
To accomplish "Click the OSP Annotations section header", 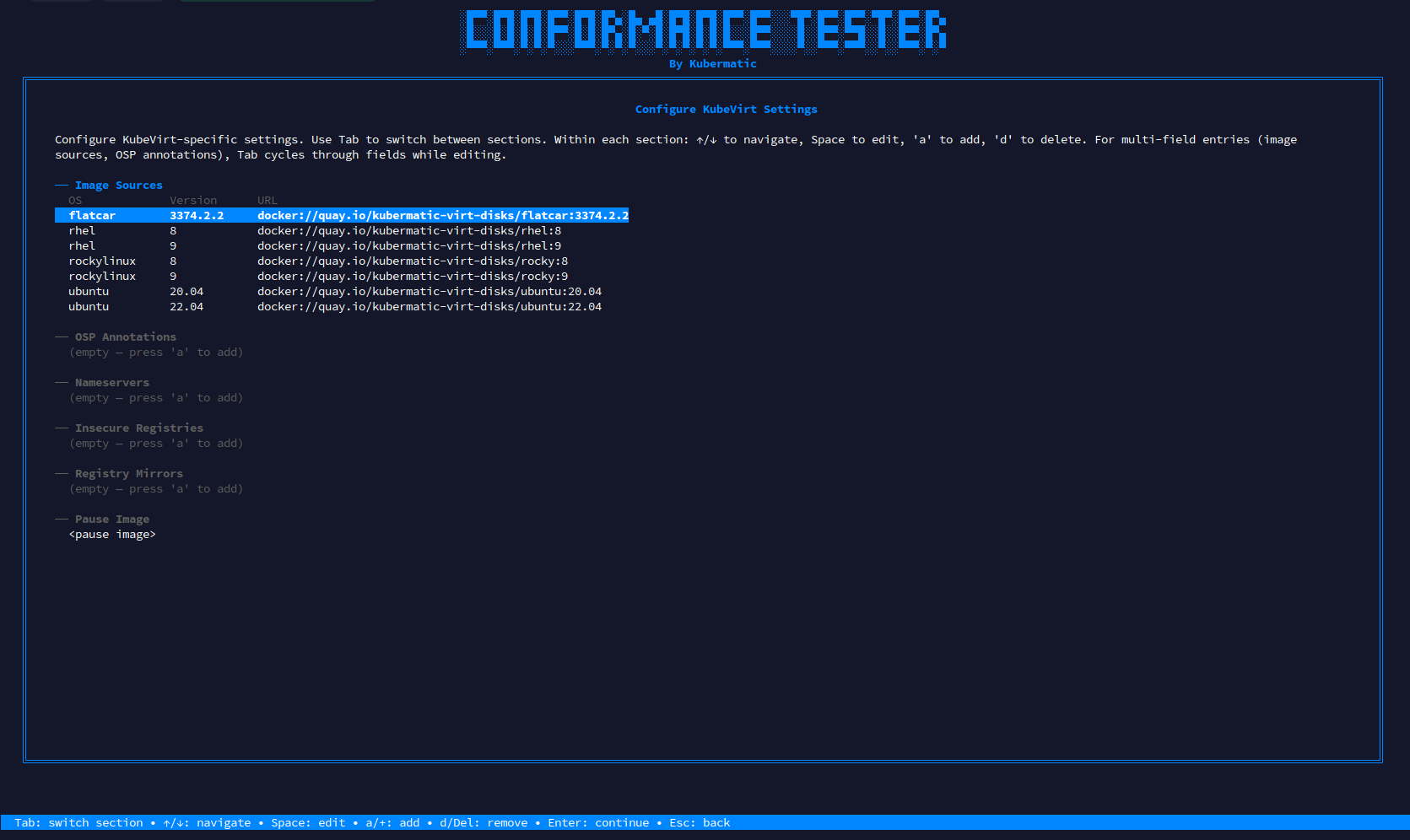I will (x=125, y=337).
